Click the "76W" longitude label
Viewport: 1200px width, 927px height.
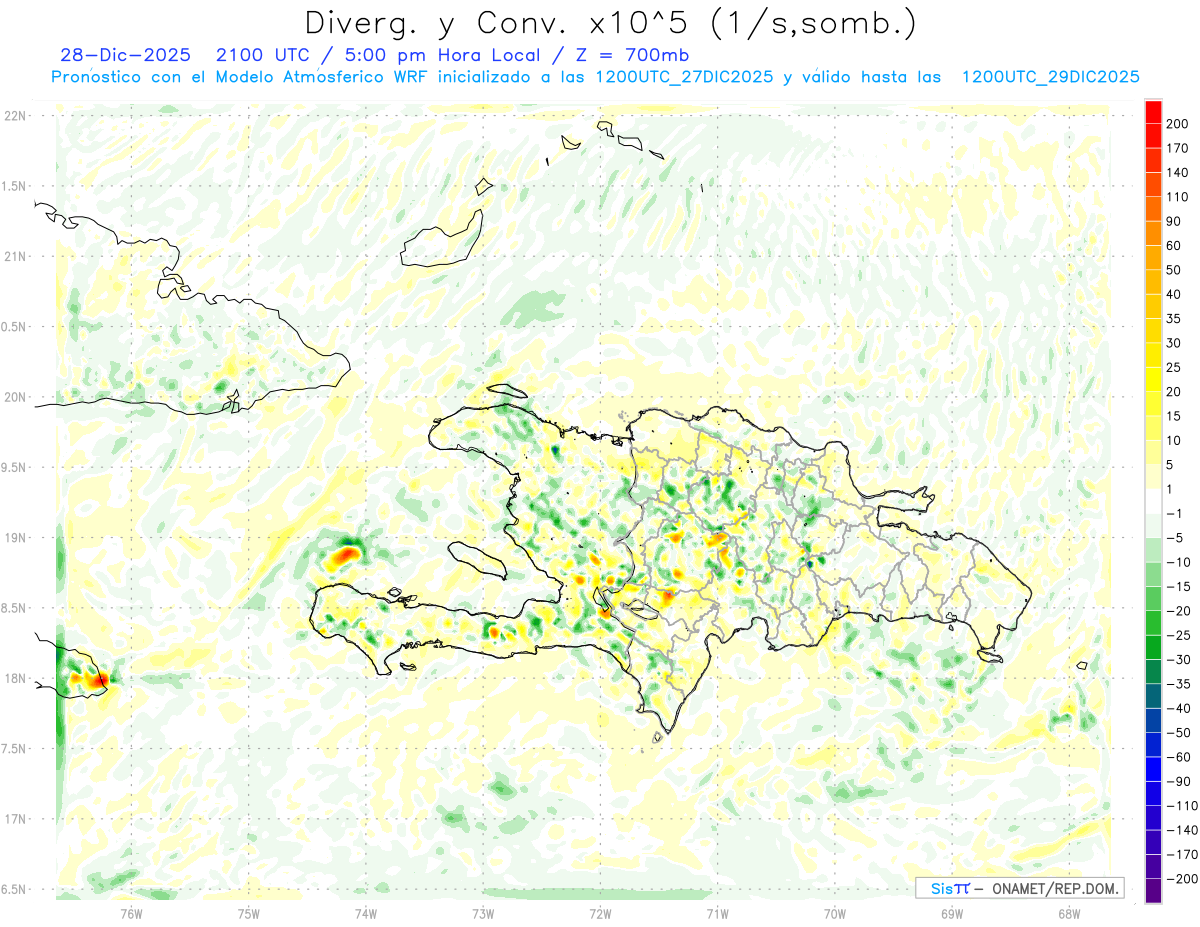coord(132,912)
